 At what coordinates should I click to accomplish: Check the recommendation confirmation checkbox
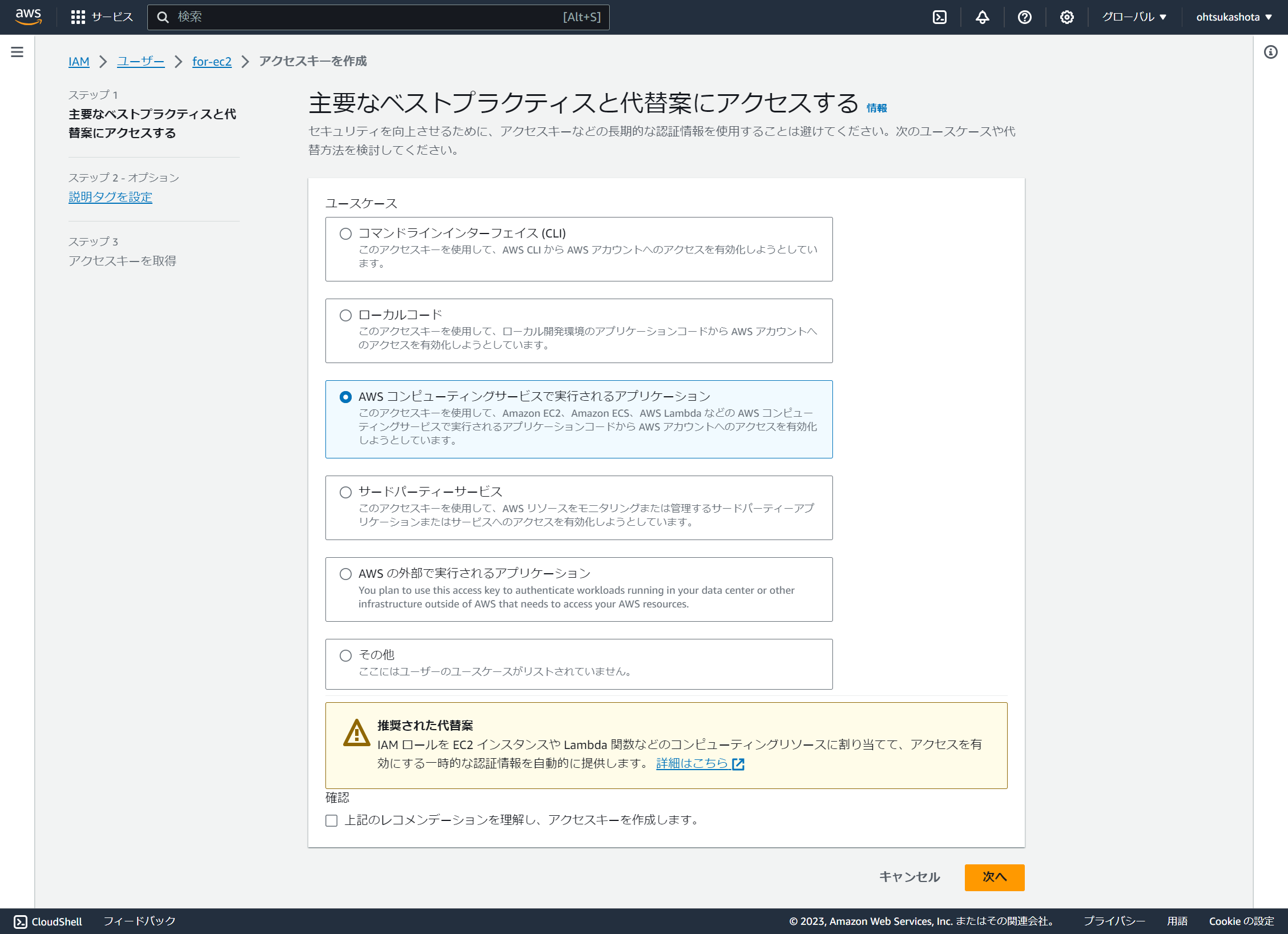coord(331,820)
